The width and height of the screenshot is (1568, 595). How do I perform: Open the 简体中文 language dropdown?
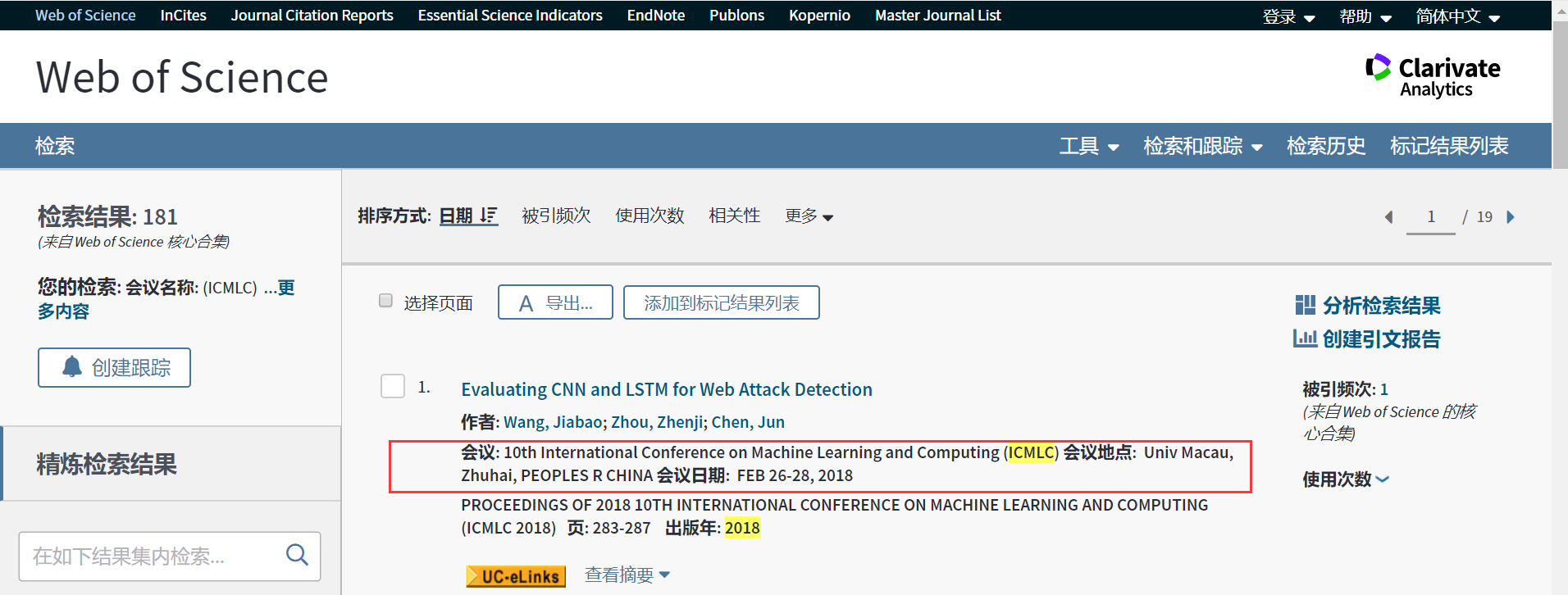pos(1457,16)
